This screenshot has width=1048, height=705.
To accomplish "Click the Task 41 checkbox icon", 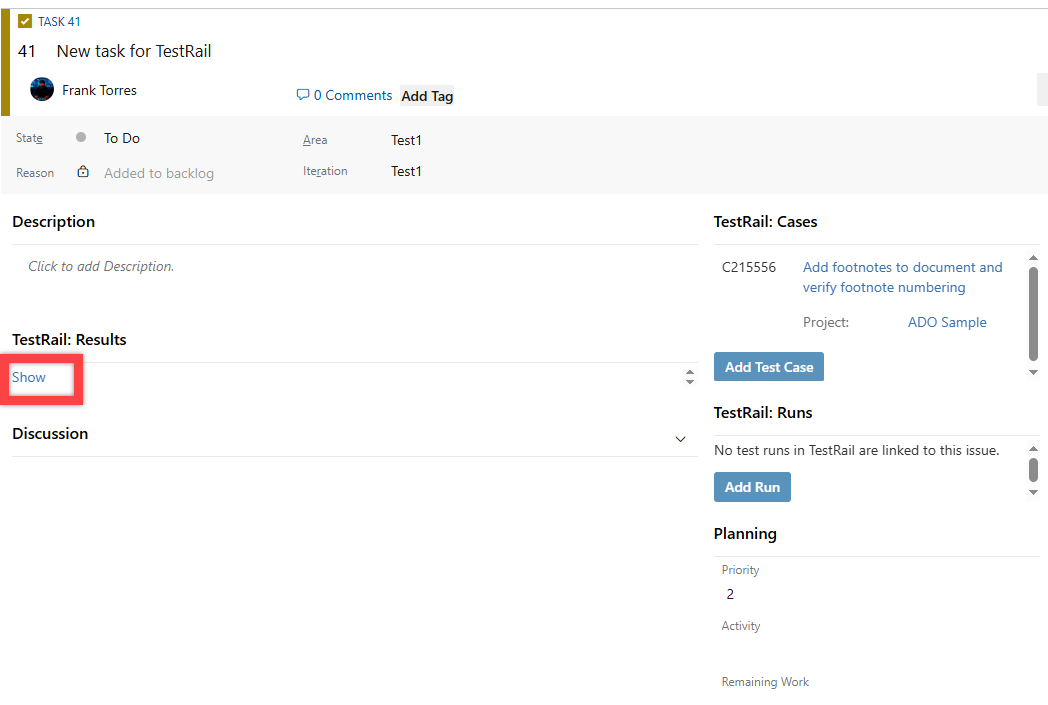I will (25, 21).
